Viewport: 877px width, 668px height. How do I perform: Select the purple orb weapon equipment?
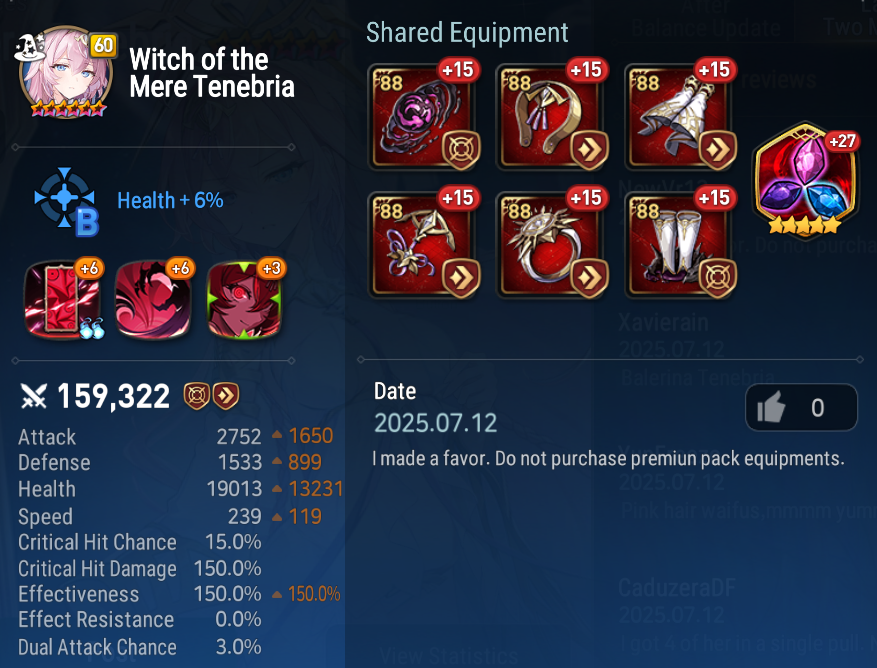[423, 116]
